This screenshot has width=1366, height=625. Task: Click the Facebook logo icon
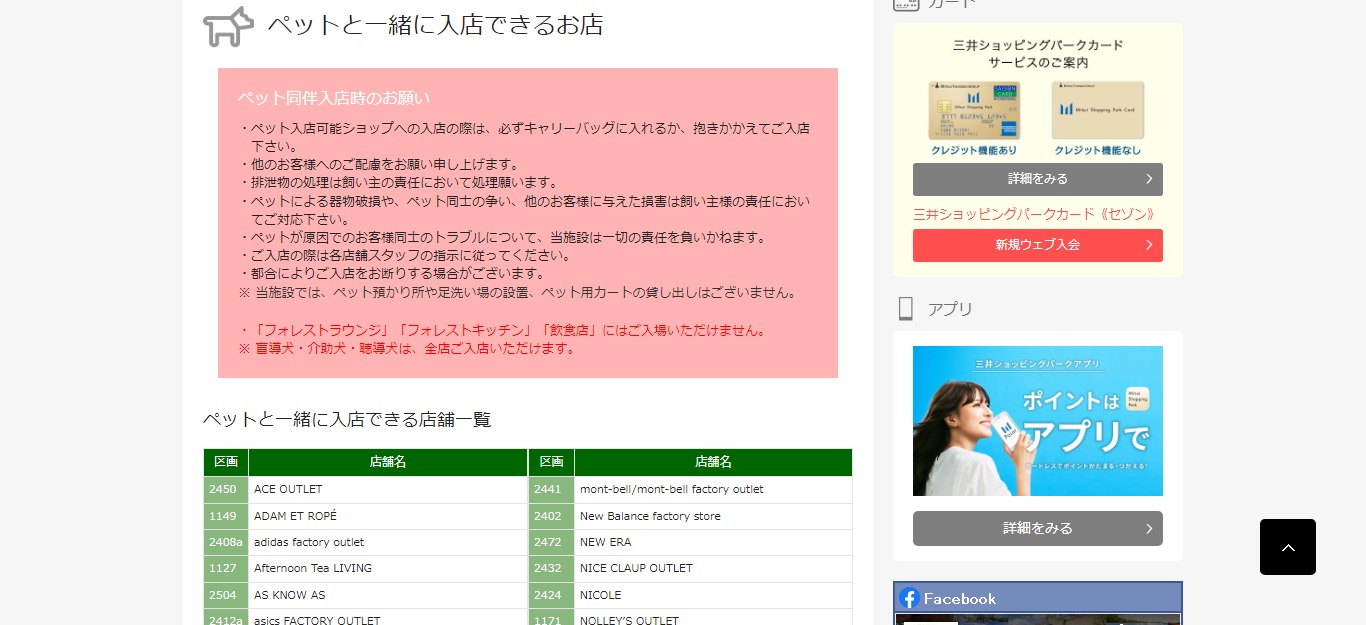pos(909,598)
